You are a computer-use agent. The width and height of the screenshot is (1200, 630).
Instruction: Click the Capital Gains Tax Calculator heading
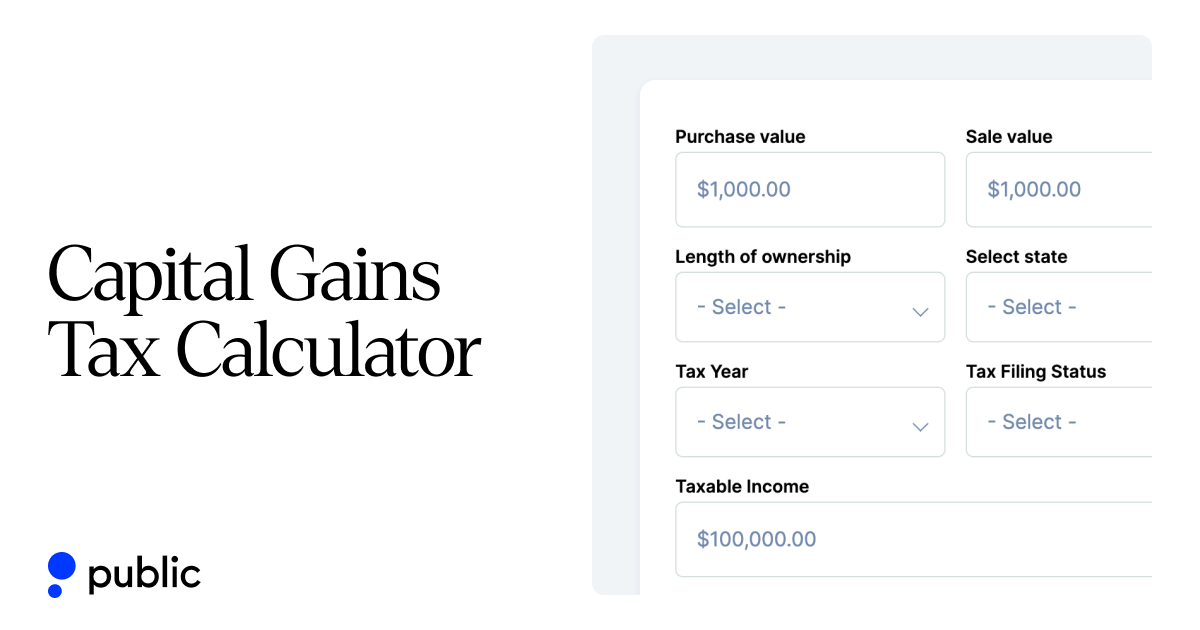point(264,313)
